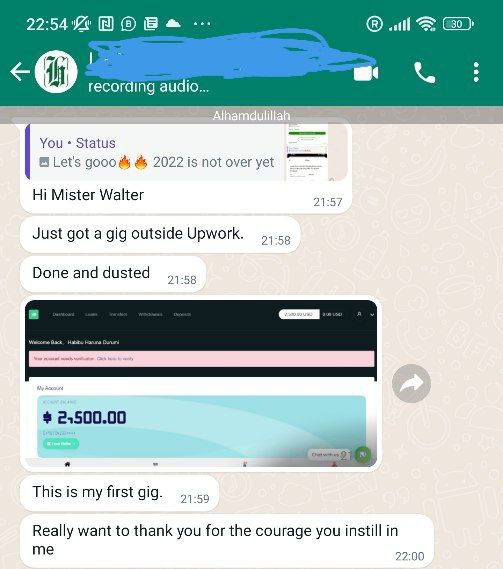Forward the shared balance screenshot
This screenshot has height=569, width=503.
click(411, 383)
